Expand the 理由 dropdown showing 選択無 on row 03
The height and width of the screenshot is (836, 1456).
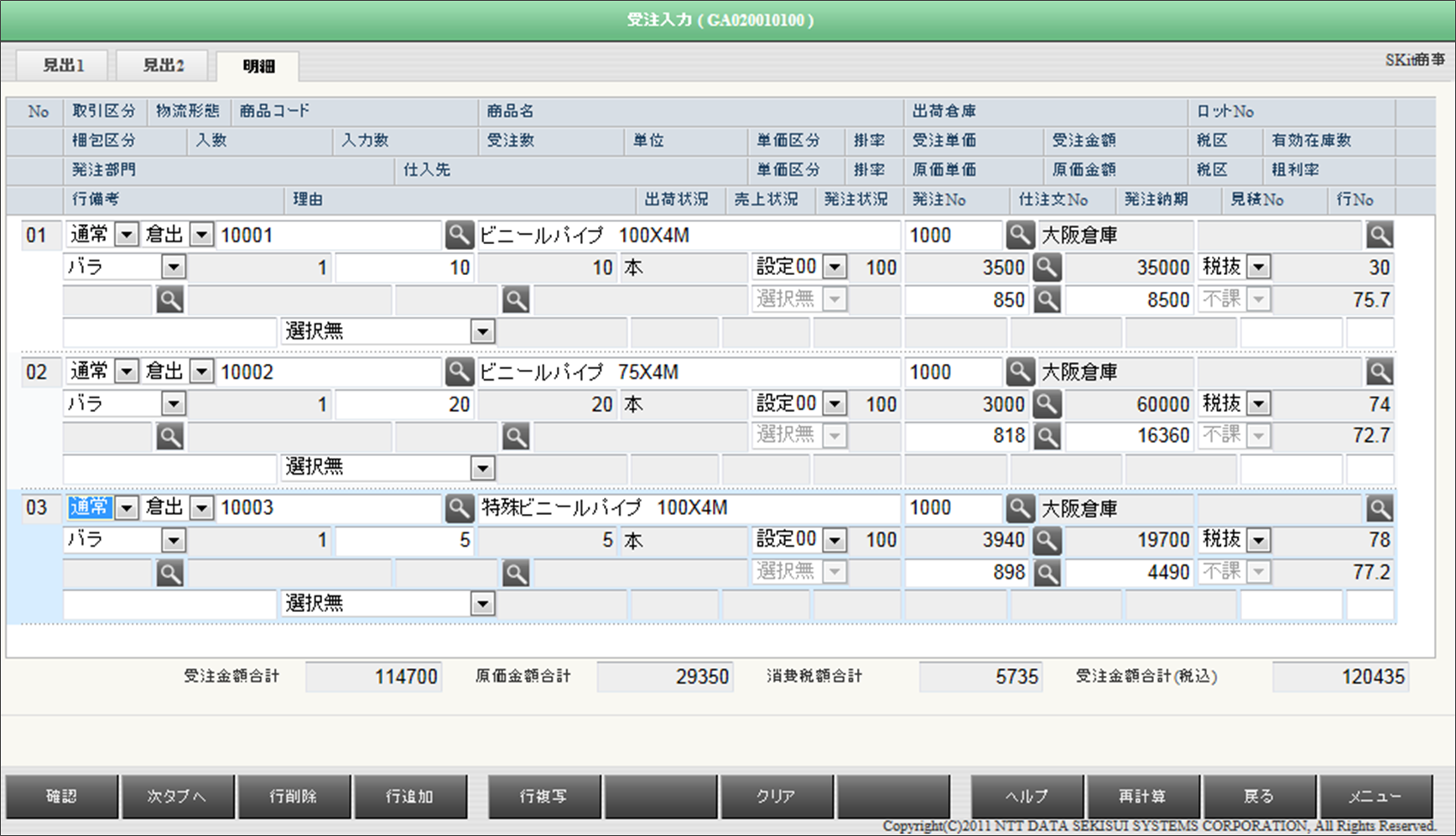click(x=482, y=603)
